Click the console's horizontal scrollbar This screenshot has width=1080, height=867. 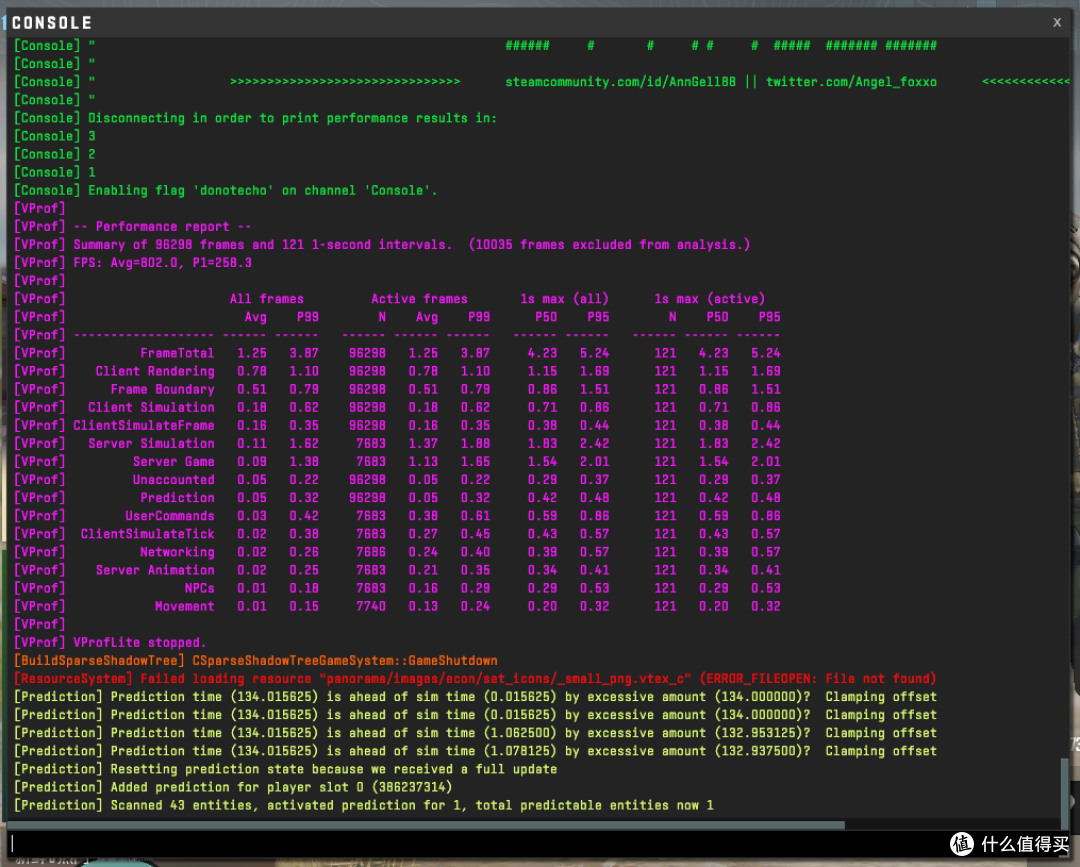(426, 824)
